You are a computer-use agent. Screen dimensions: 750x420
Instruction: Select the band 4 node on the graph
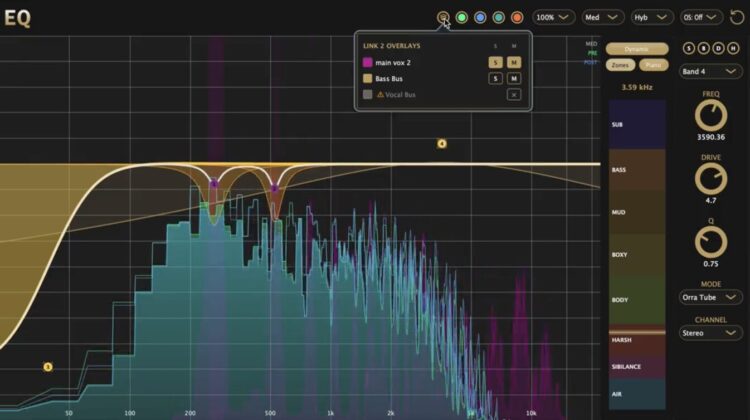(441, 144)
